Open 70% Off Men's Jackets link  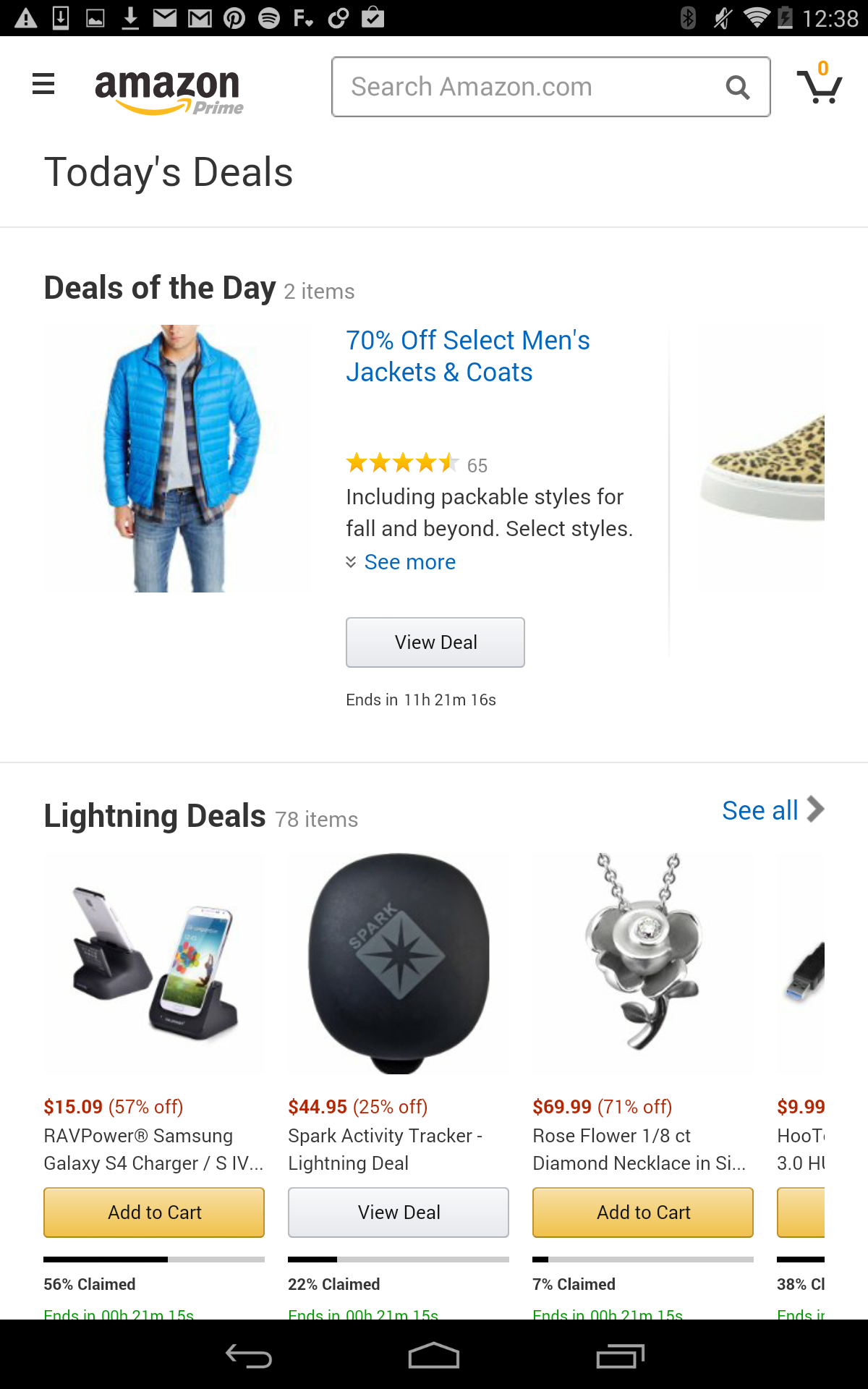pyautogui.click(x=467, y=356)
